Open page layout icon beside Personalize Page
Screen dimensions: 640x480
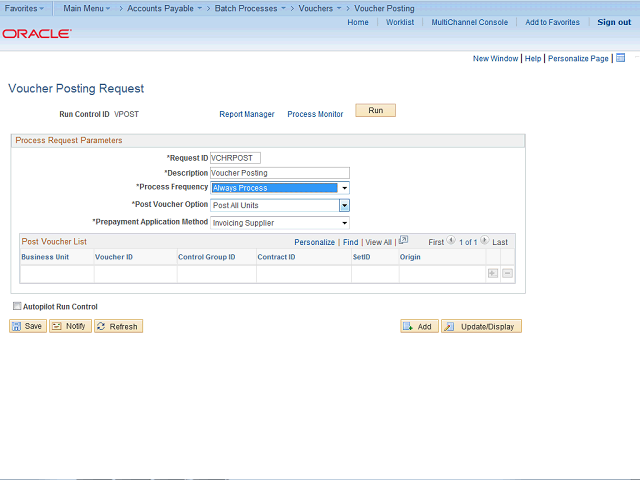[620, 58]
